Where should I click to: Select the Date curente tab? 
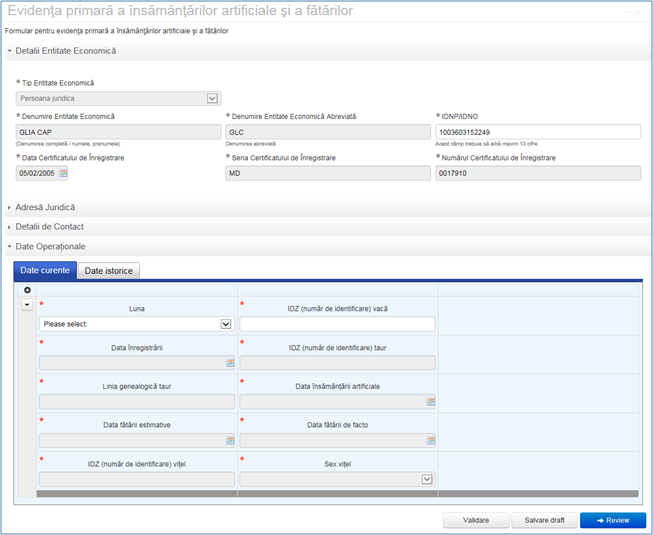(44, 271)
